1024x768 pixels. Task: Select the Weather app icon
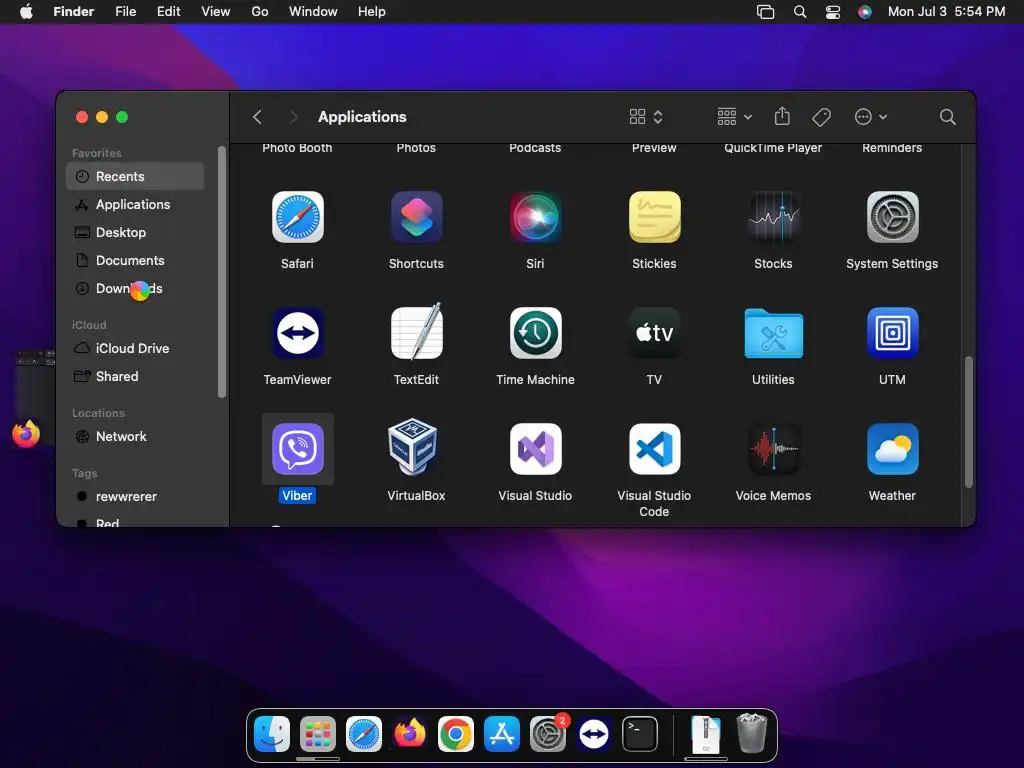(892, 449)
